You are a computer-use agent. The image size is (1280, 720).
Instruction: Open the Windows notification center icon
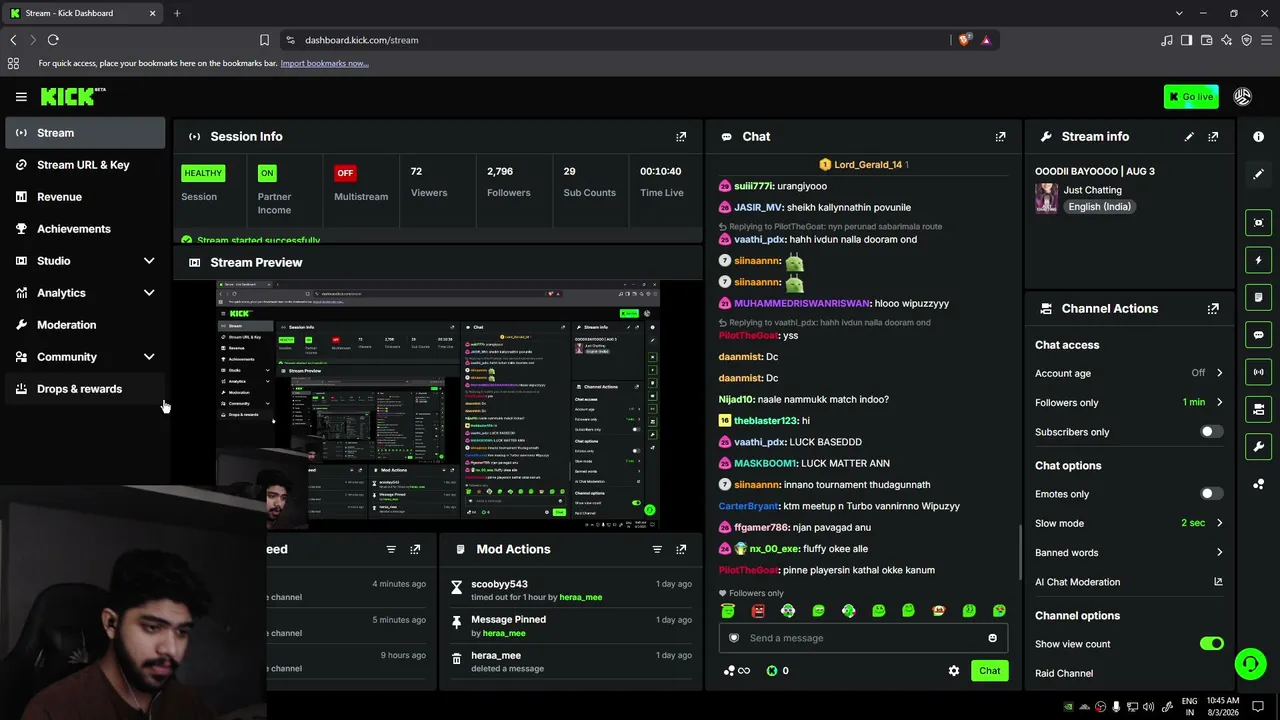point(1258,707)
